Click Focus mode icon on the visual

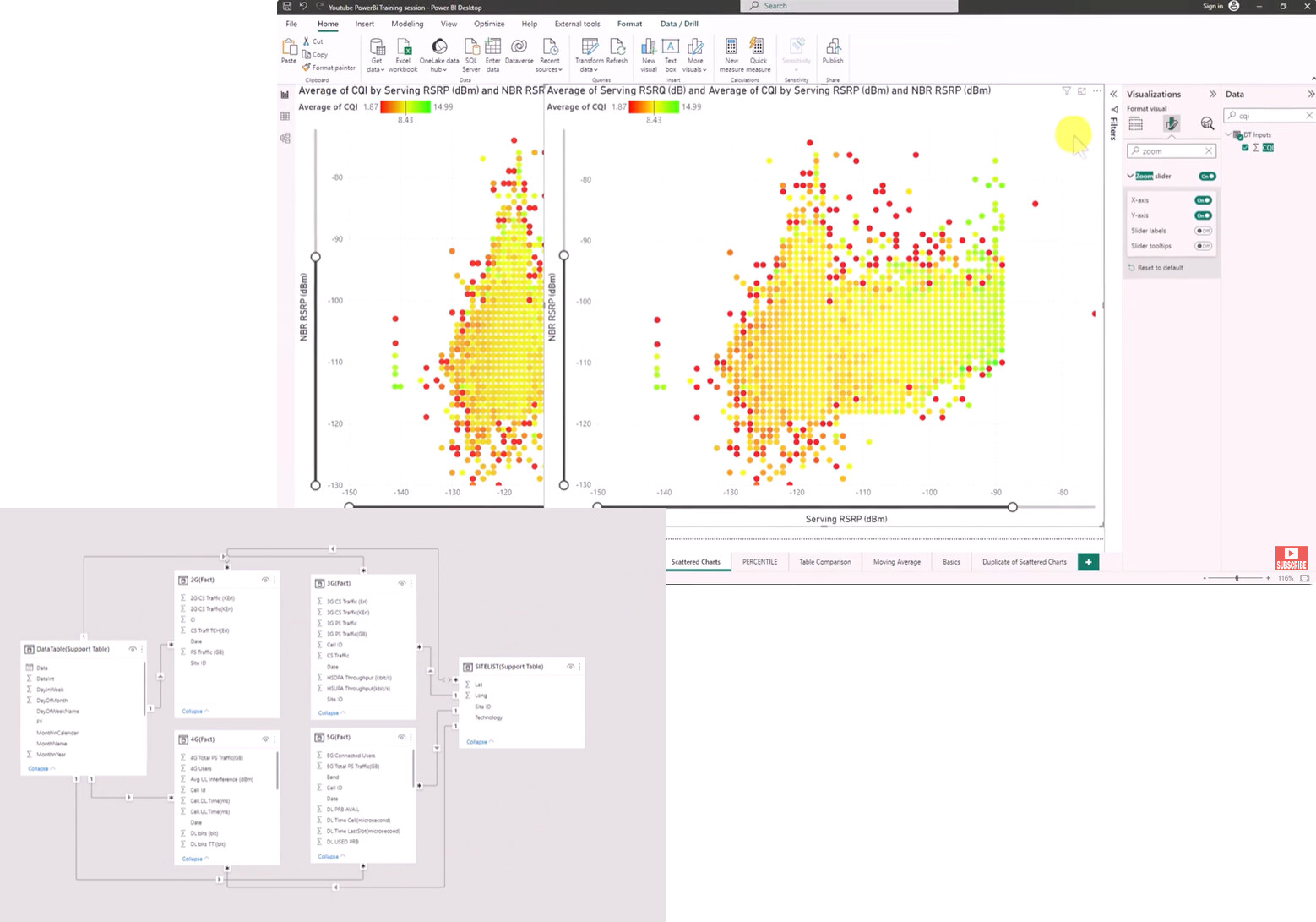point(1082,90)
